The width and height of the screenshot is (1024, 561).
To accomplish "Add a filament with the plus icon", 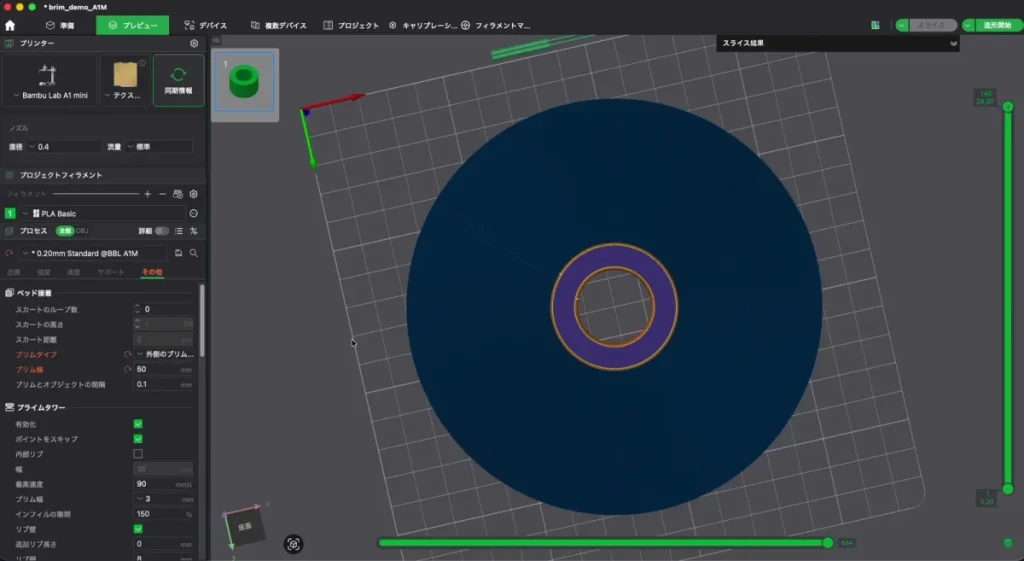I will 148,194.
